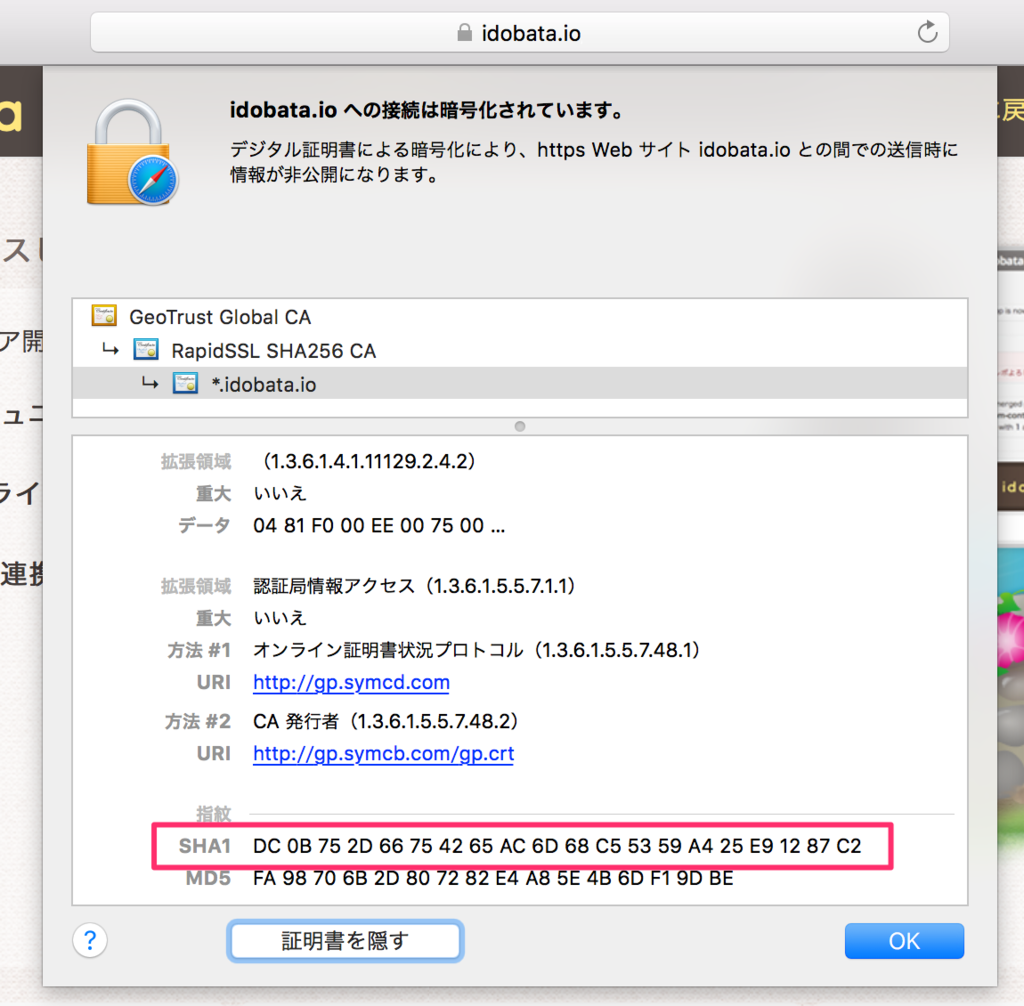Select *.idobata.io certificate row
Image resolution: width=1024 pixels, height=1006 pixels.
519,383
